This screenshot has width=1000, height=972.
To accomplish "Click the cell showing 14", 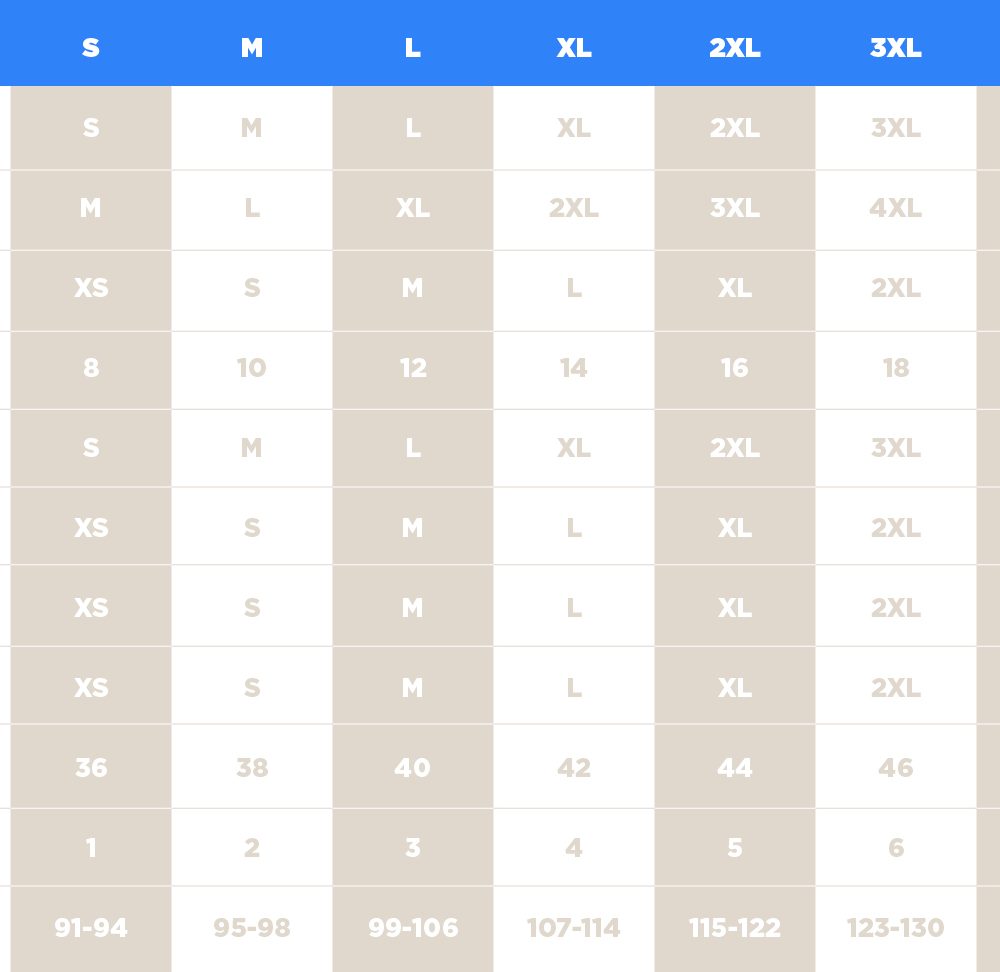I will [x=574, y=368].
